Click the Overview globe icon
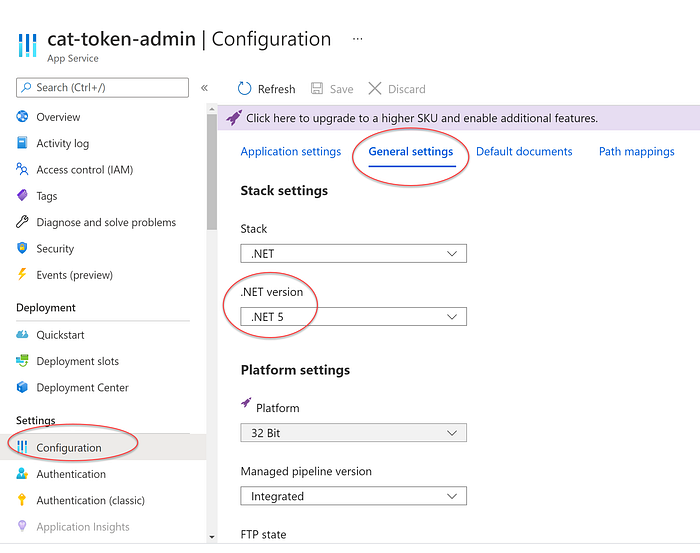The width and height of the screenshot is (700, 553). coord(23,117)
